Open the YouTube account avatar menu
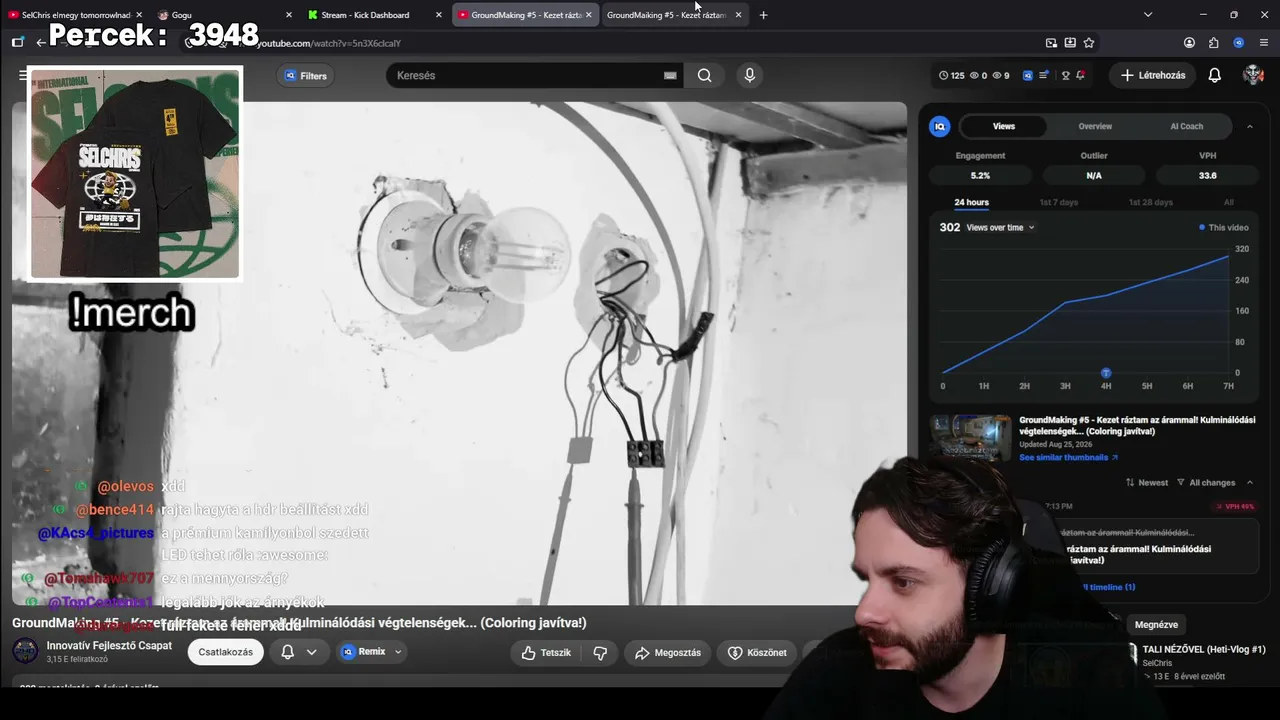 click(1253, 75)
